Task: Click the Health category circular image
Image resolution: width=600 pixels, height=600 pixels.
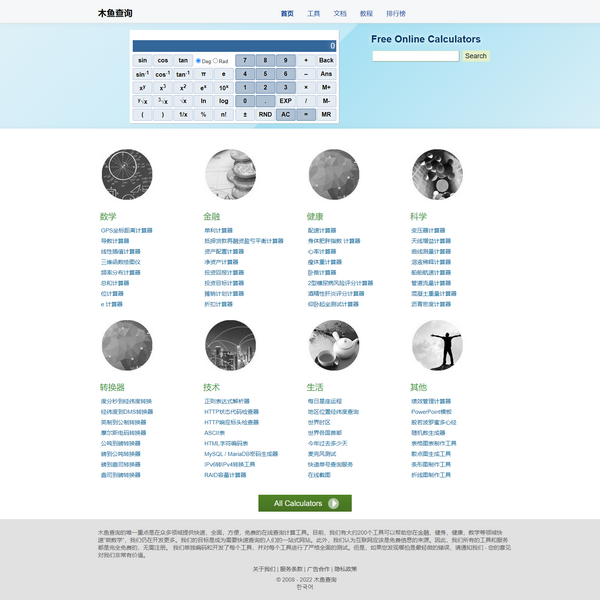Action: click(334, 175)
